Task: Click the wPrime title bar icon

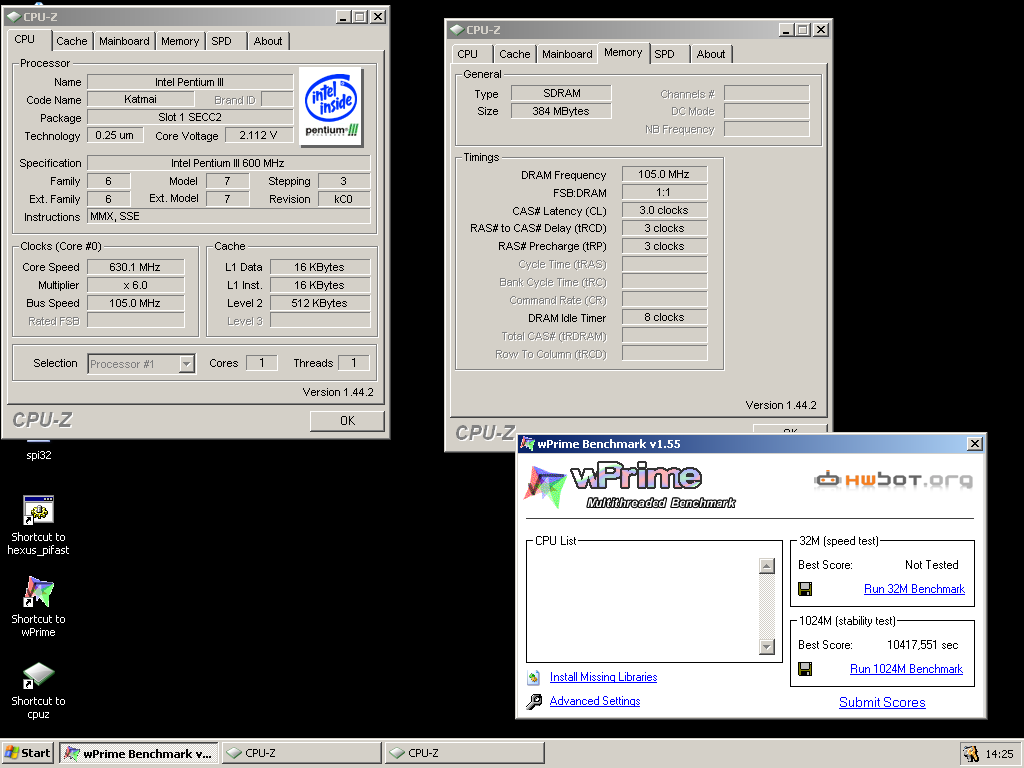Action: coord(527,444)
